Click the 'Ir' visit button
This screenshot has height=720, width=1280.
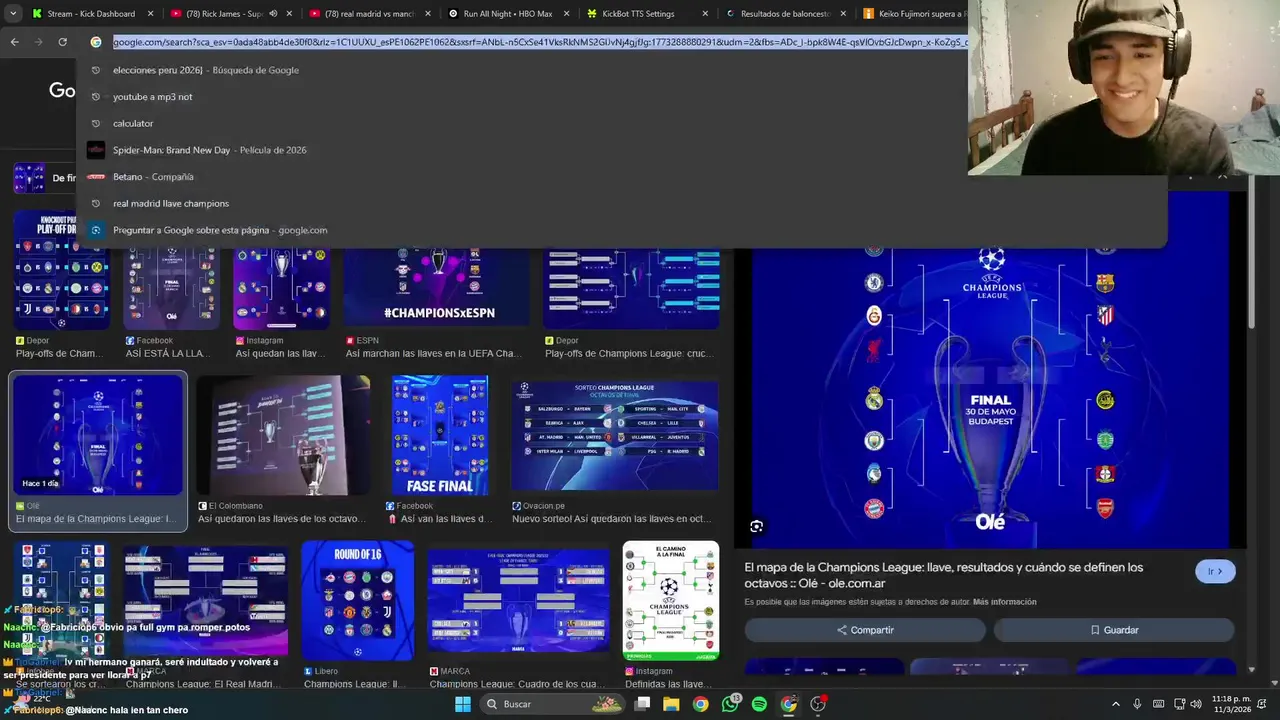(x=1215, y=571)
